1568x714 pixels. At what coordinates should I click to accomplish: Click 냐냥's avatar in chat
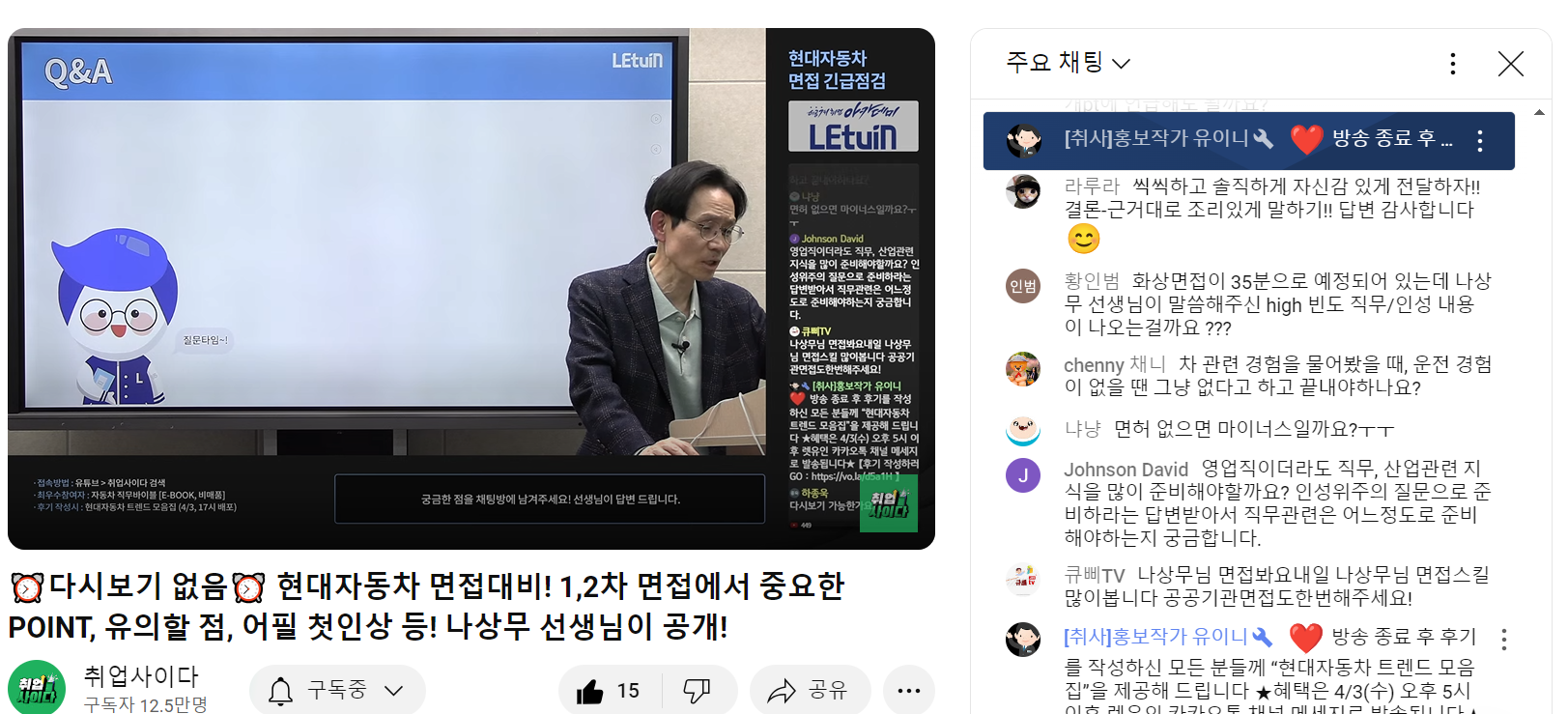click(x=1023, y=429)
